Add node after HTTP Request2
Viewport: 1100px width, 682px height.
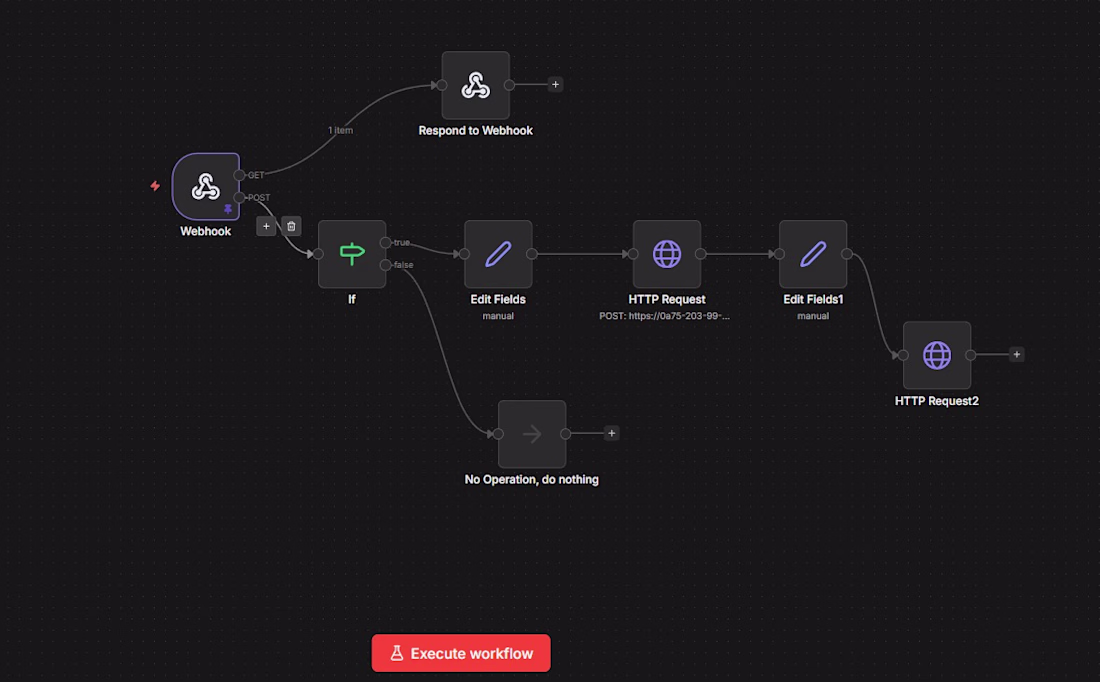1017,354
